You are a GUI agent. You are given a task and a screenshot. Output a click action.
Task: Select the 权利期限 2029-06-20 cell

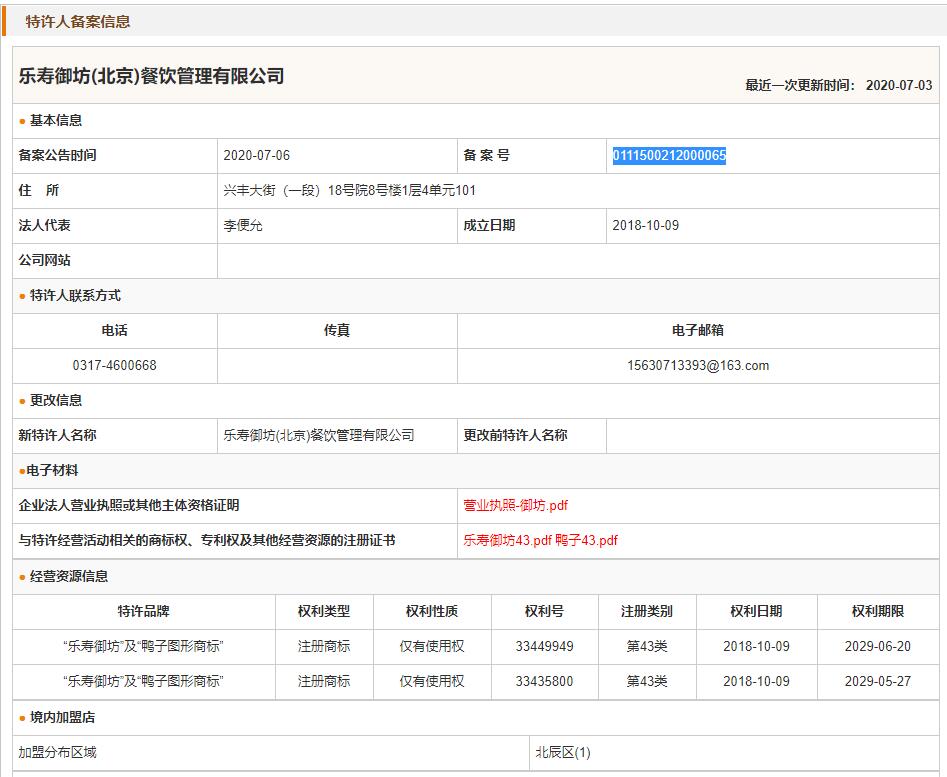tap(877, 647)
